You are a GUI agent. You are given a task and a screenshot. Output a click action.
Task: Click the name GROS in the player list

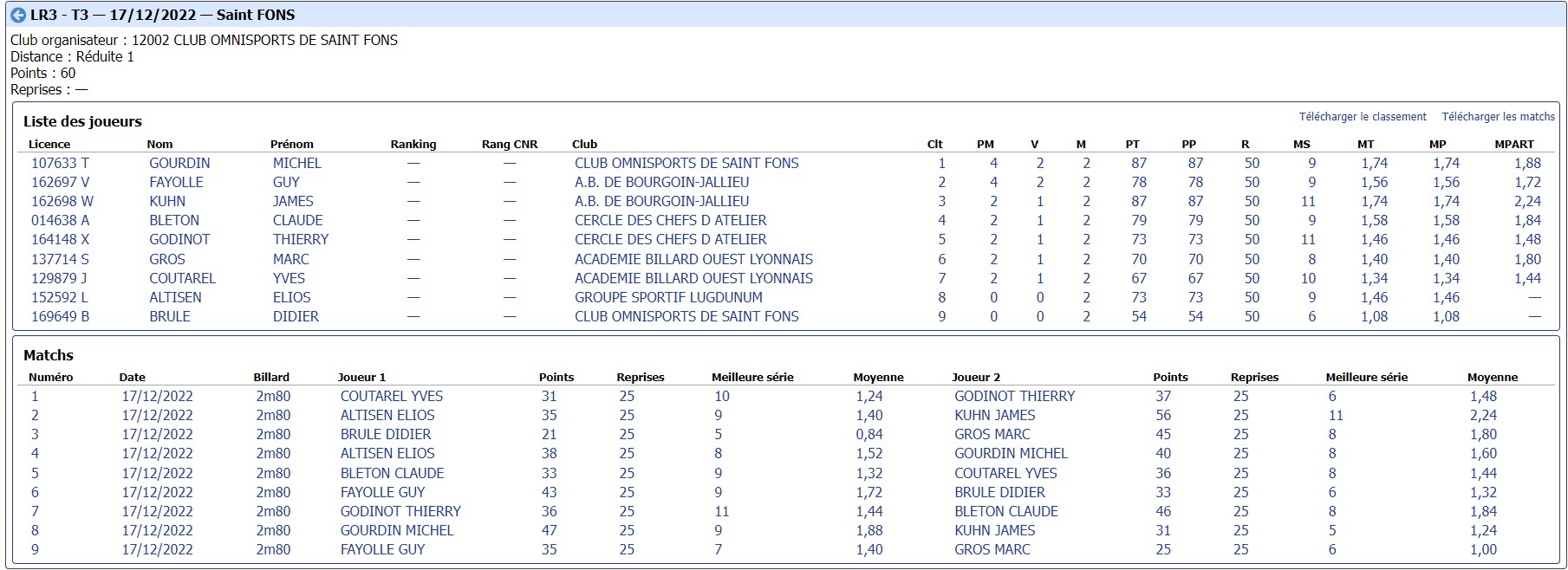coord(167,259)
